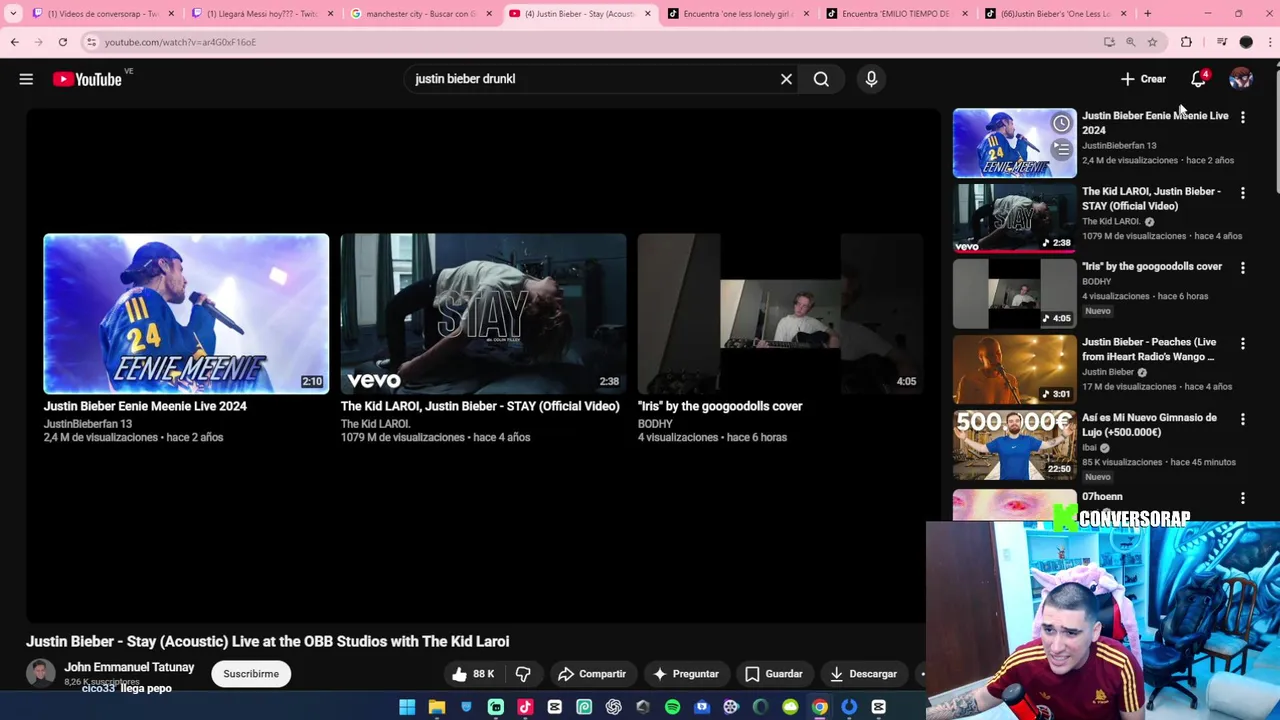1280x720 pixels.
Task: Play sidebar 500.000€ gym thumbnail
Action: tap(1014, 445)
